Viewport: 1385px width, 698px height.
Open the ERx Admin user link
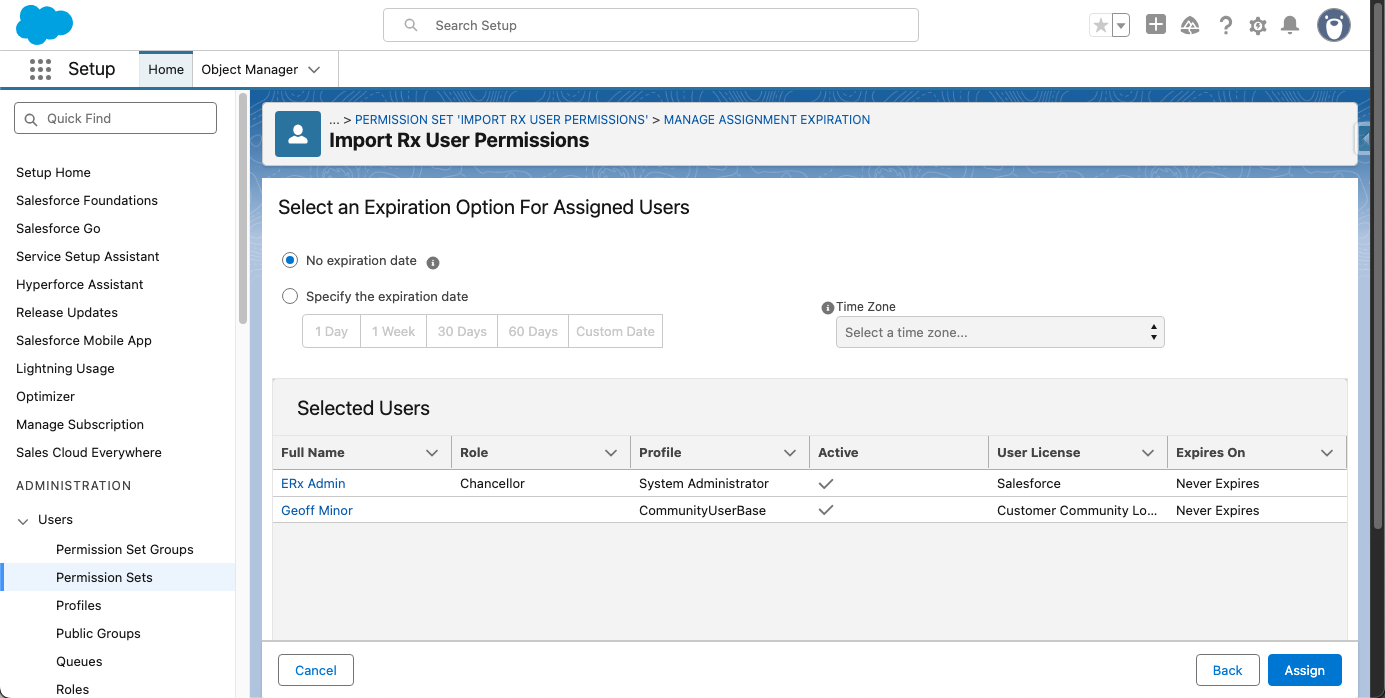[x=313, y=483]
